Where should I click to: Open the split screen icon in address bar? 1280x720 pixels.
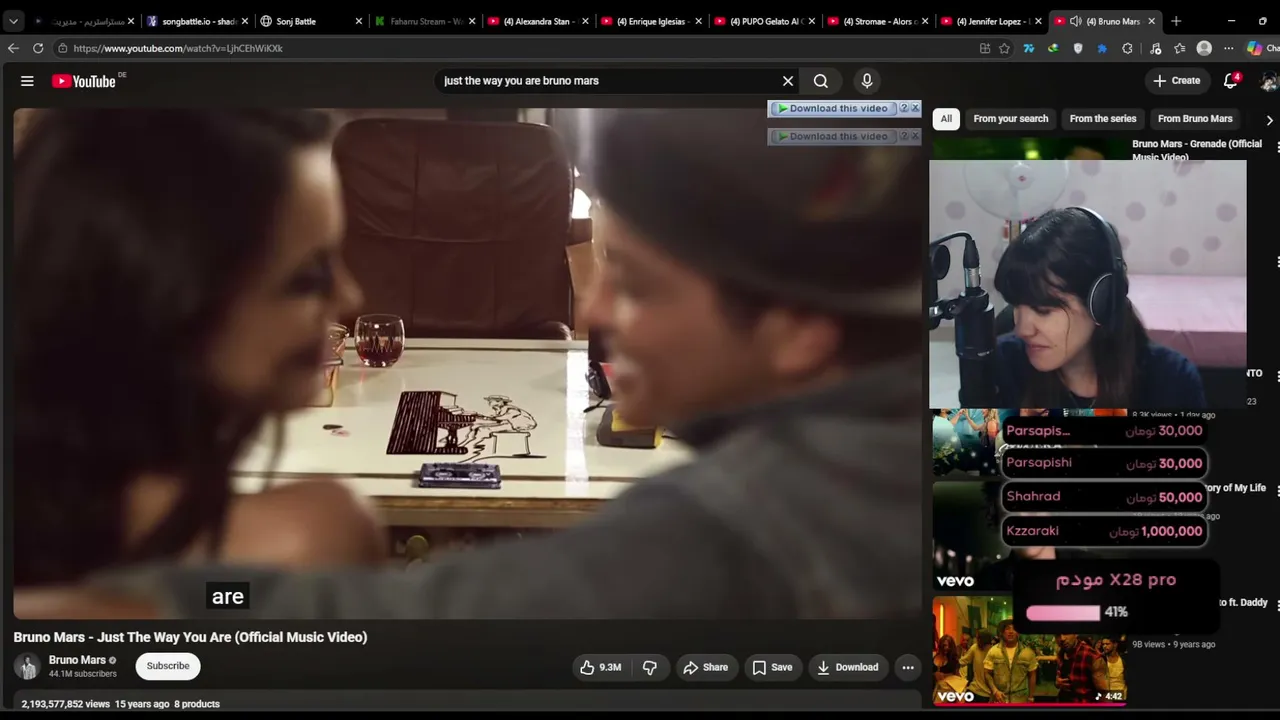985,48
